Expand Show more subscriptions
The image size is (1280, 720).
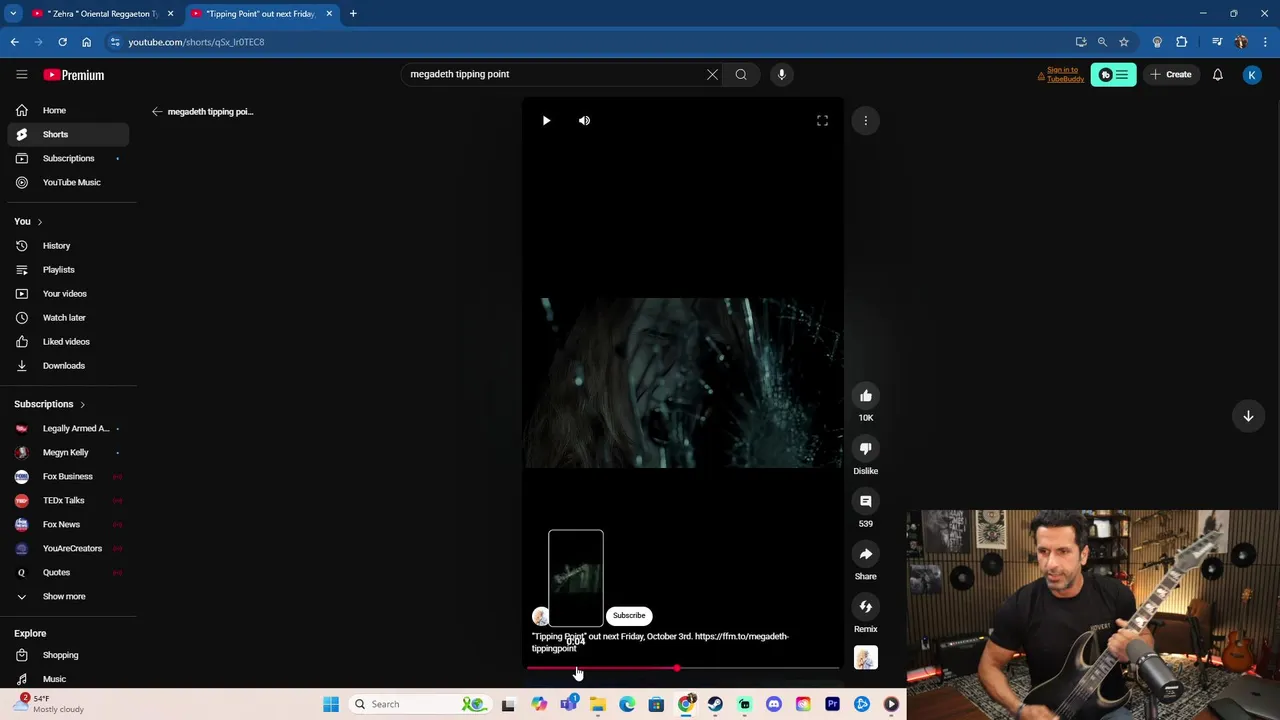point(69,596)
